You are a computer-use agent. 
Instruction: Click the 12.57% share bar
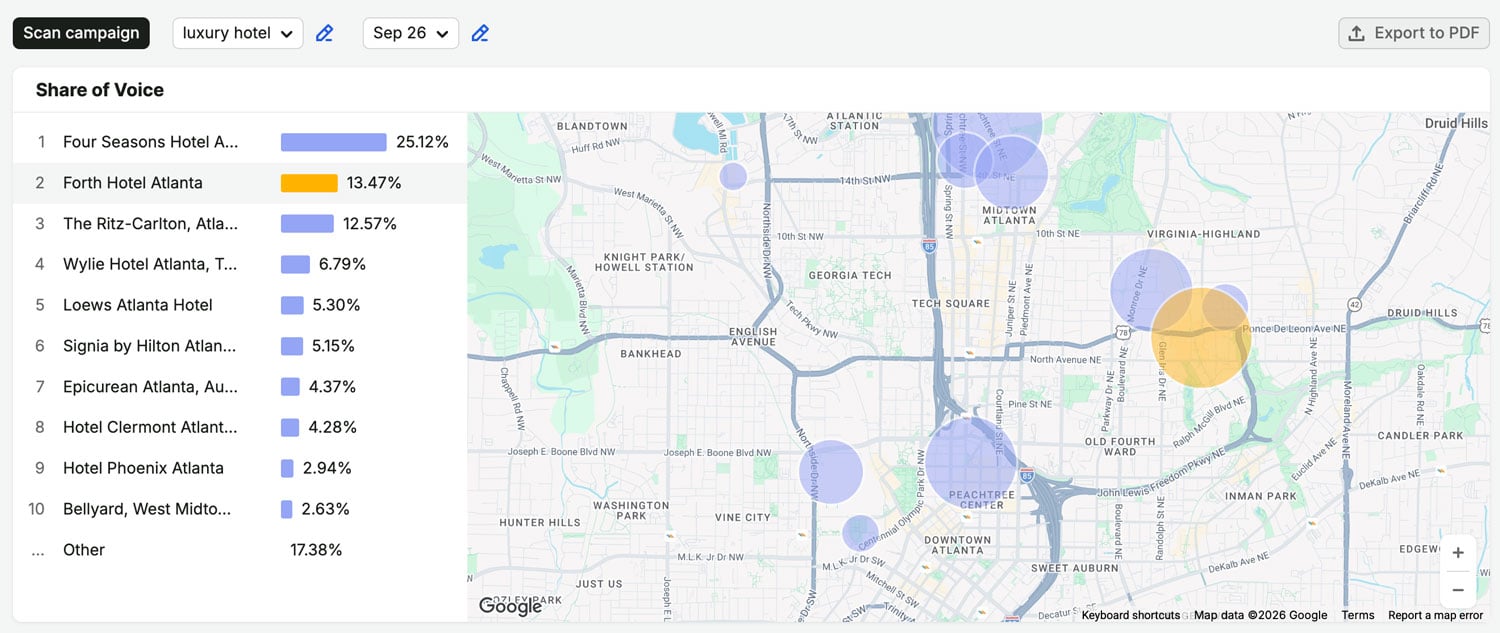click(x=307, y=224)
